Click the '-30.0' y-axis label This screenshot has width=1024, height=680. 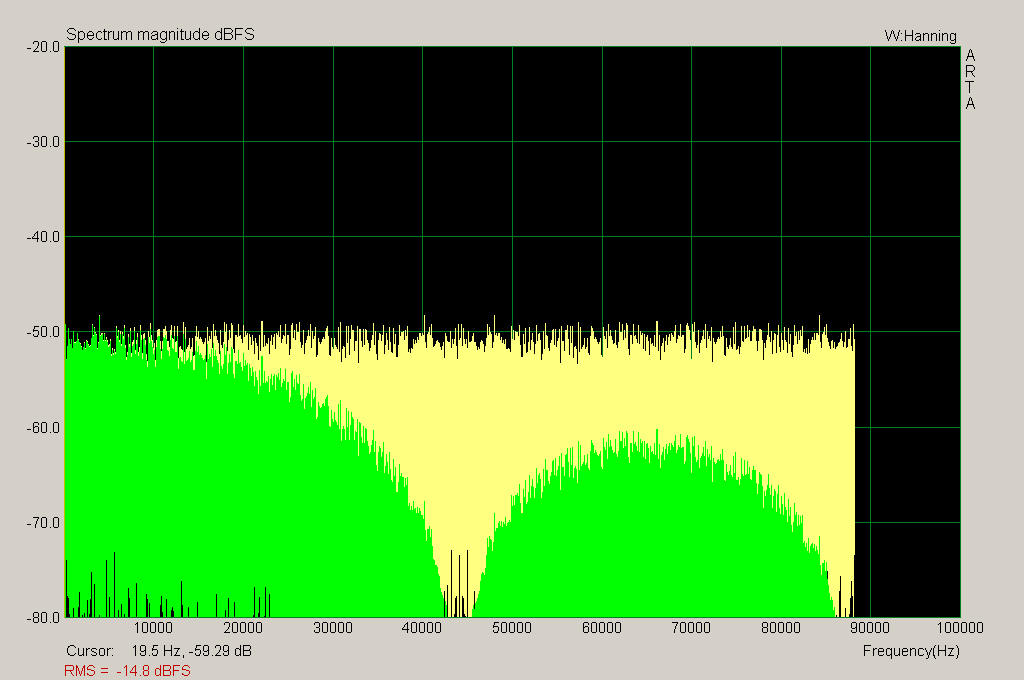tap(43, 142)
